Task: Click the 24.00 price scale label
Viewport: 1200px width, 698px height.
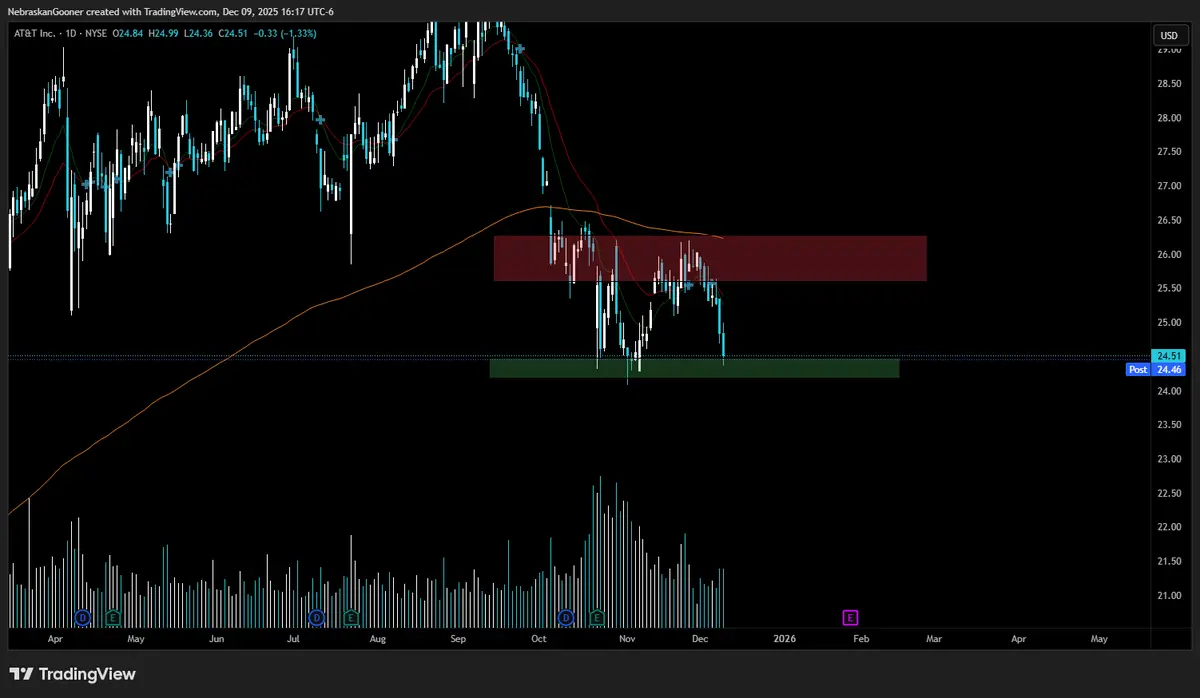Action: [1168, 391]
